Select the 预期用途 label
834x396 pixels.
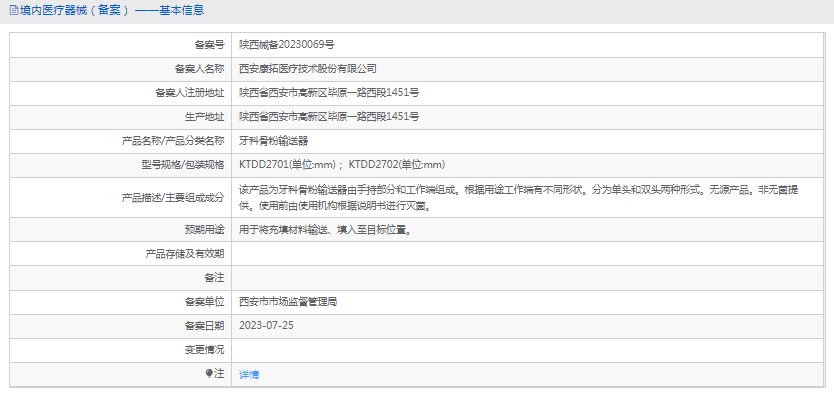[x=204, y=230]
